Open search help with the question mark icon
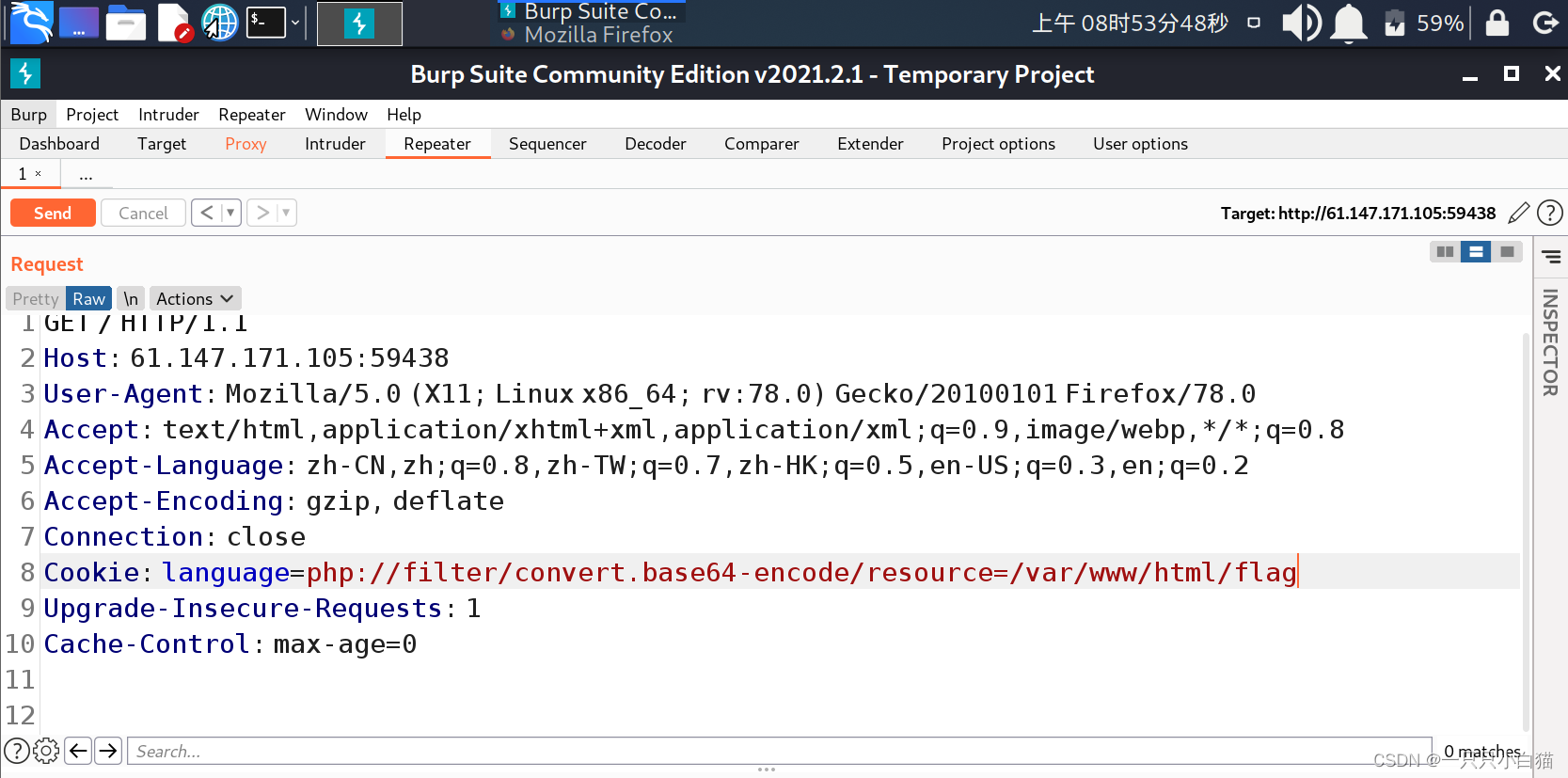The width and height of the screenshot is (1568, 778). pos(16,751)
